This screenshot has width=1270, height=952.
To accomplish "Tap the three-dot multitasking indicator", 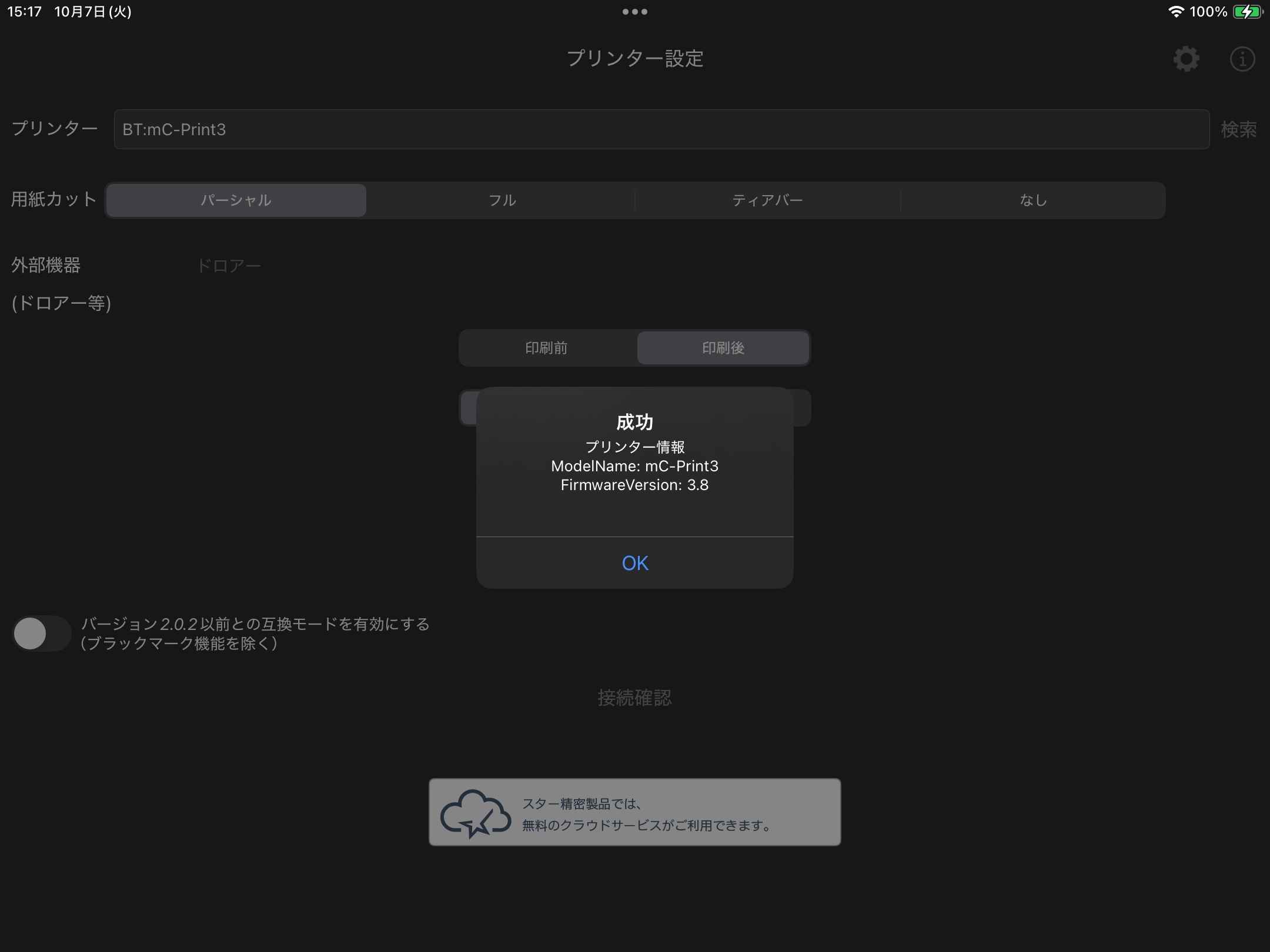I will tap(634, 12).
